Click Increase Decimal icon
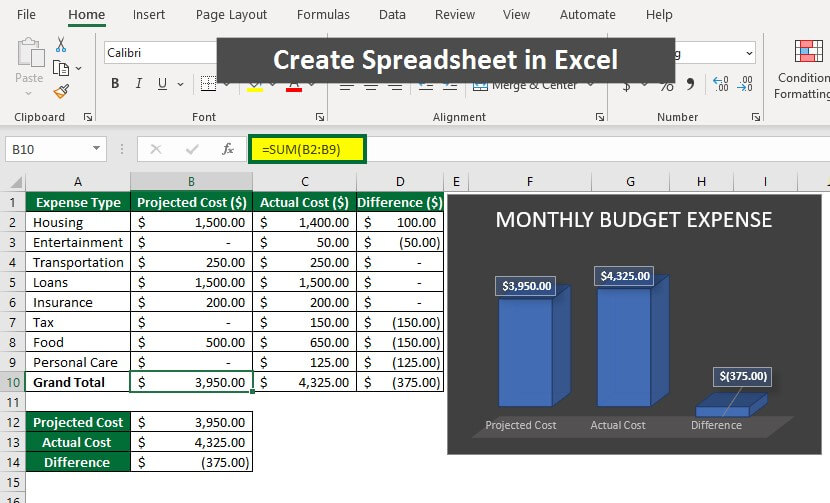This screenshot has height=503, width=830. [720, 84]
